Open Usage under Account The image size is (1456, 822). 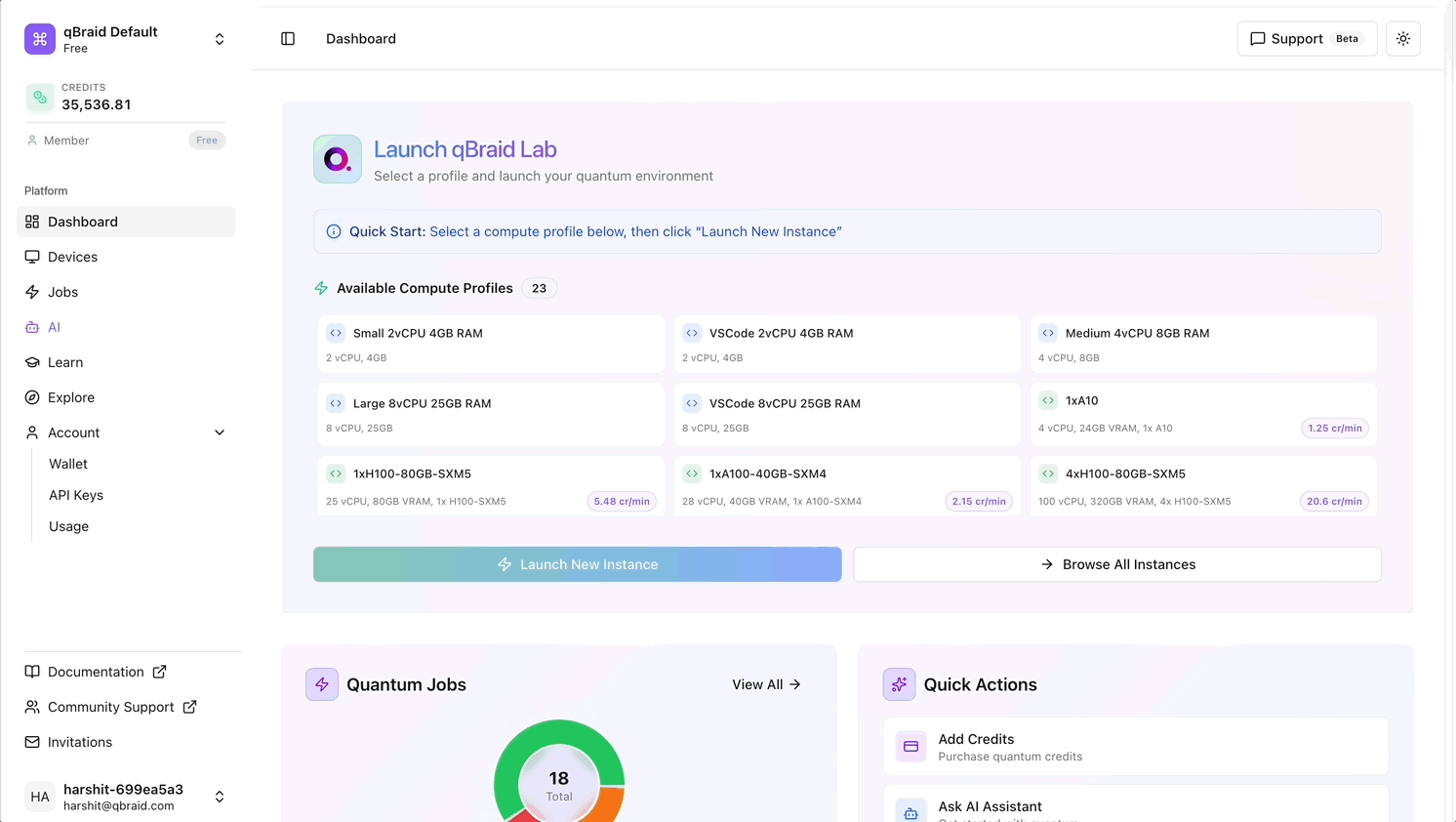pos(68,526)
